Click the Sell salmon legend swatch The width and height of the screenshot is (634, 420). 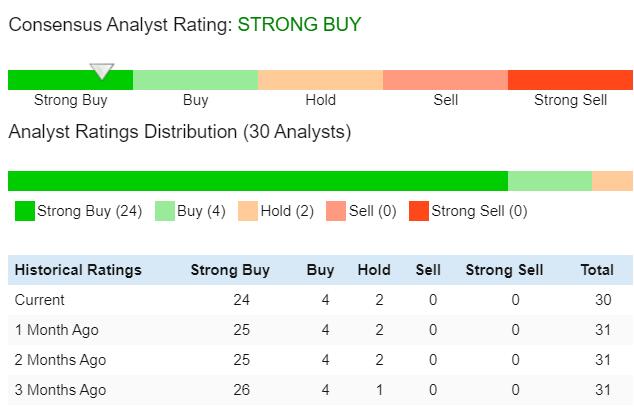click(336, 211)
